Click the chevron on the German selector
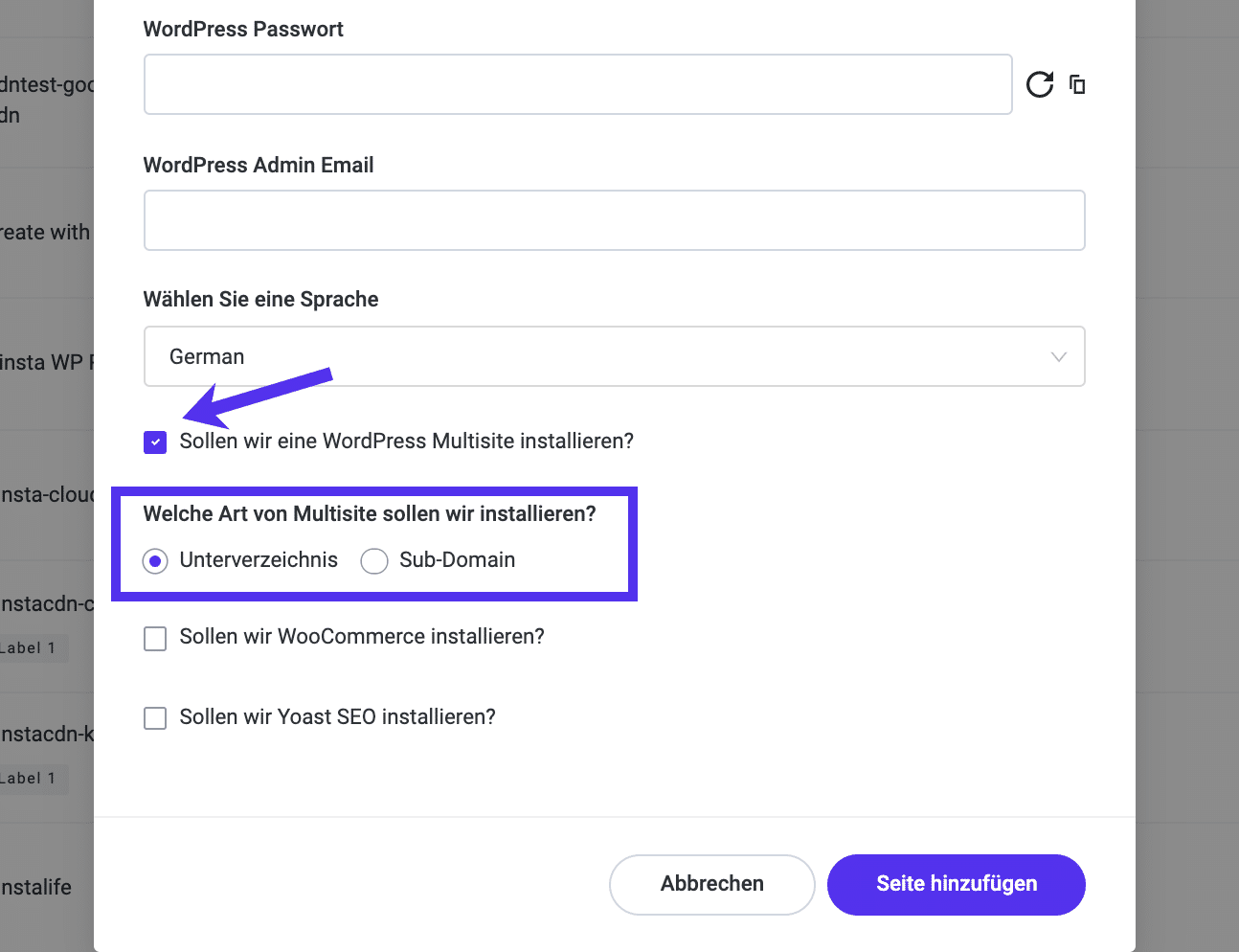Viewport: 1239px width, 952px height. [1058, 356]
